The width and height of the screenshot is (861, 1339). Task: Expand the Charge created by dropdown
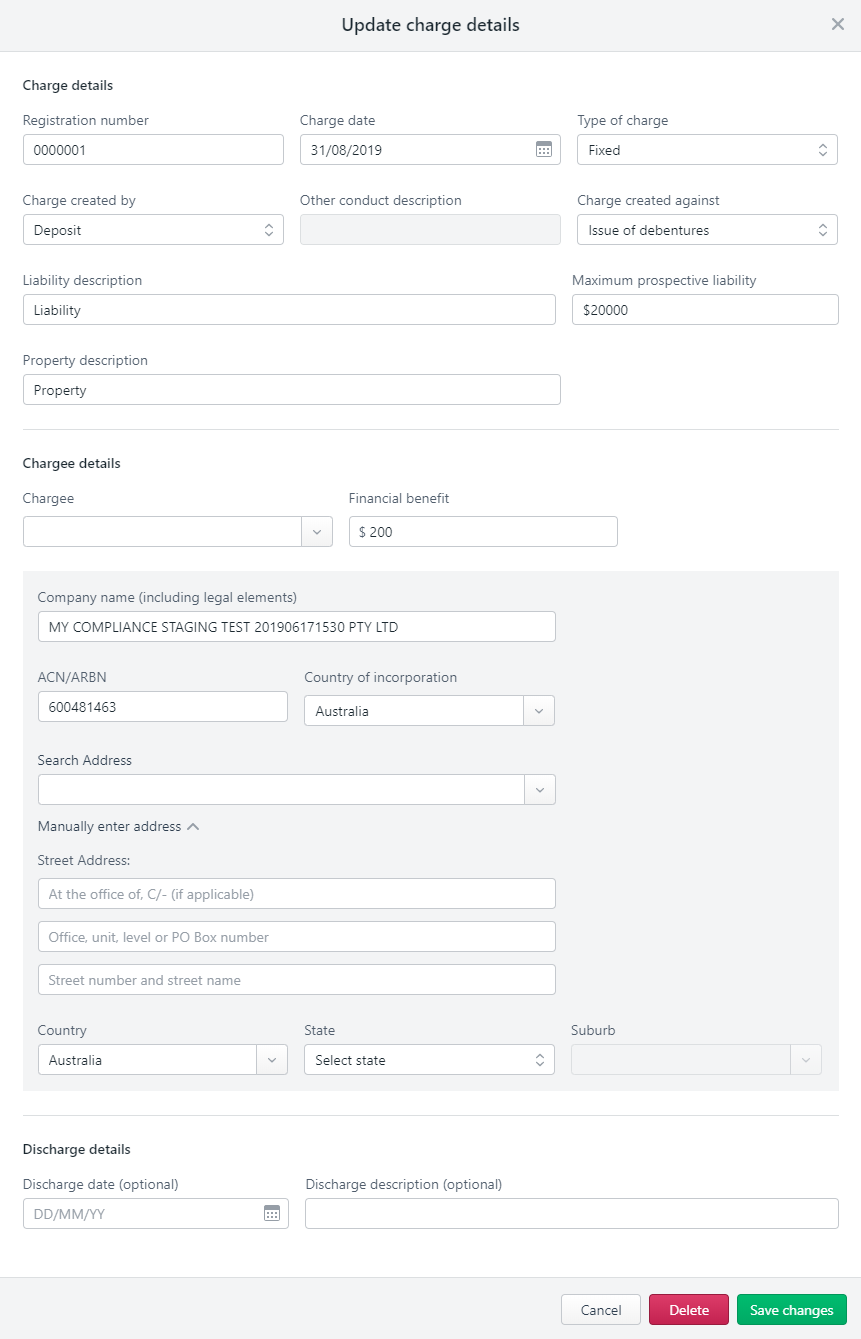click(153, 230)
